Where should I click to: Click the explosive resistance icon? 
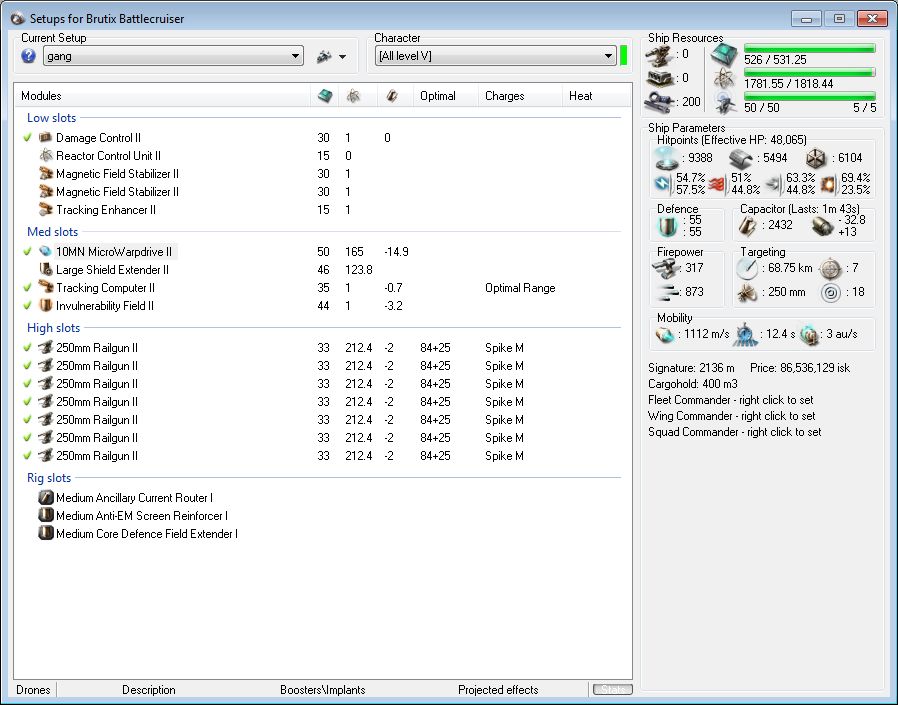click(829, 184)
